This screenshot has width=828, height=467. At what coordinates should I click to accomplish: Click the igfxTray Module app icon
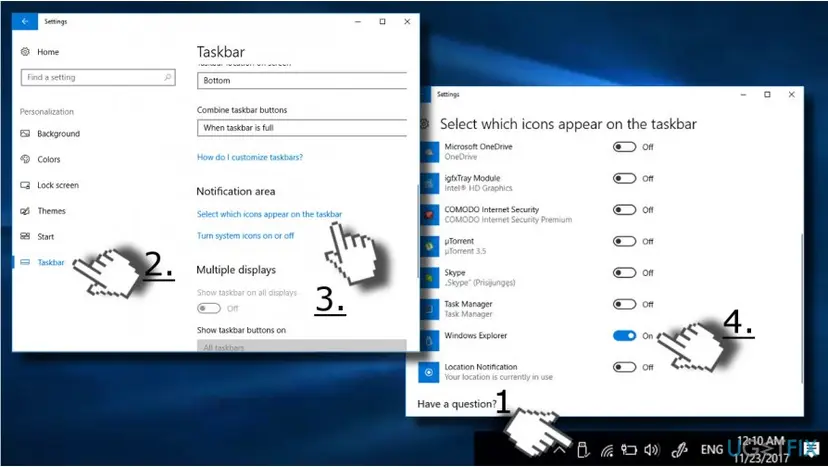click(429, 183)
